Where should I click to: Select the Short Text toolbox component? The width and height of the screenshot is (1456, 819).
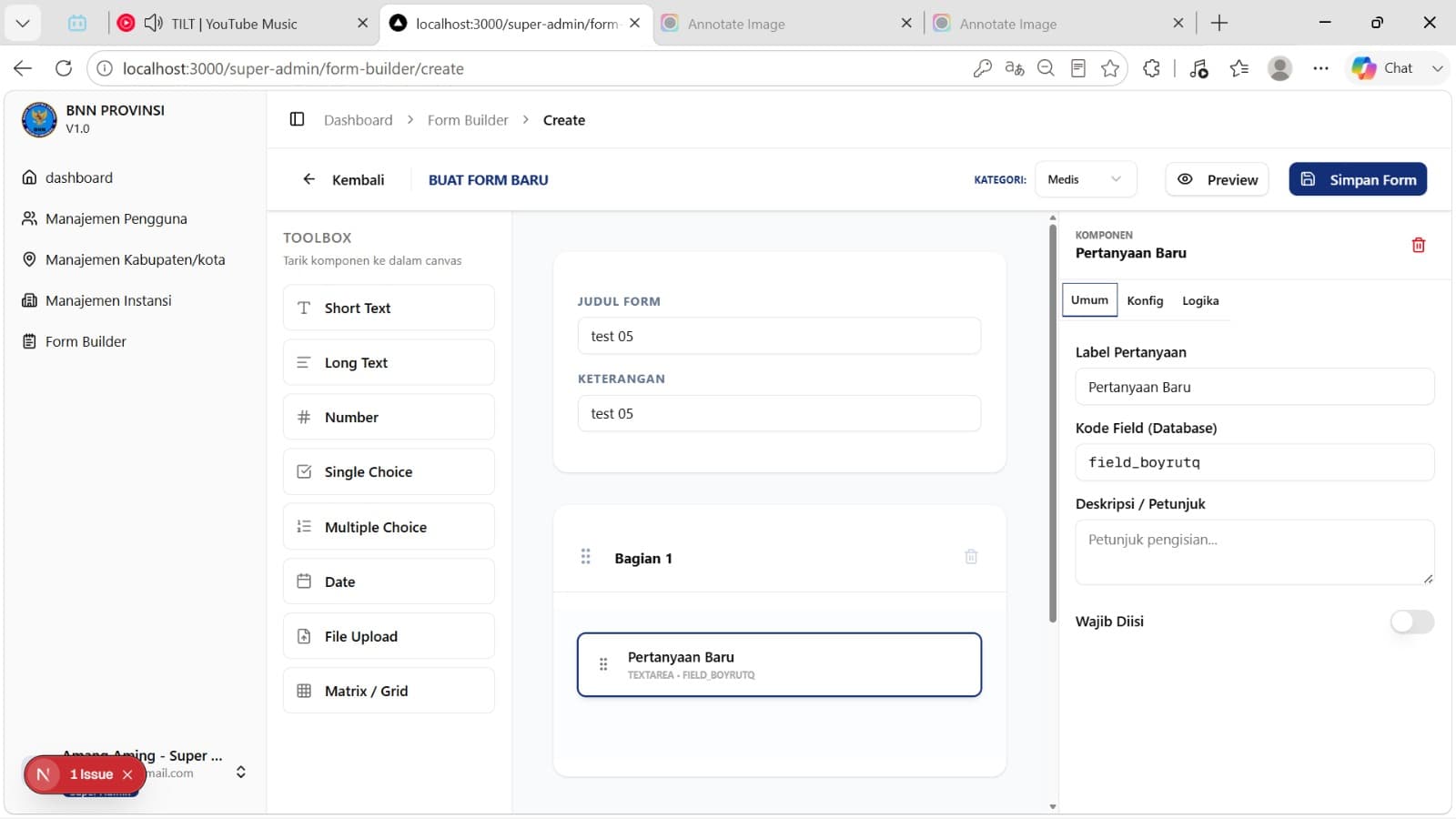[389, 308]
